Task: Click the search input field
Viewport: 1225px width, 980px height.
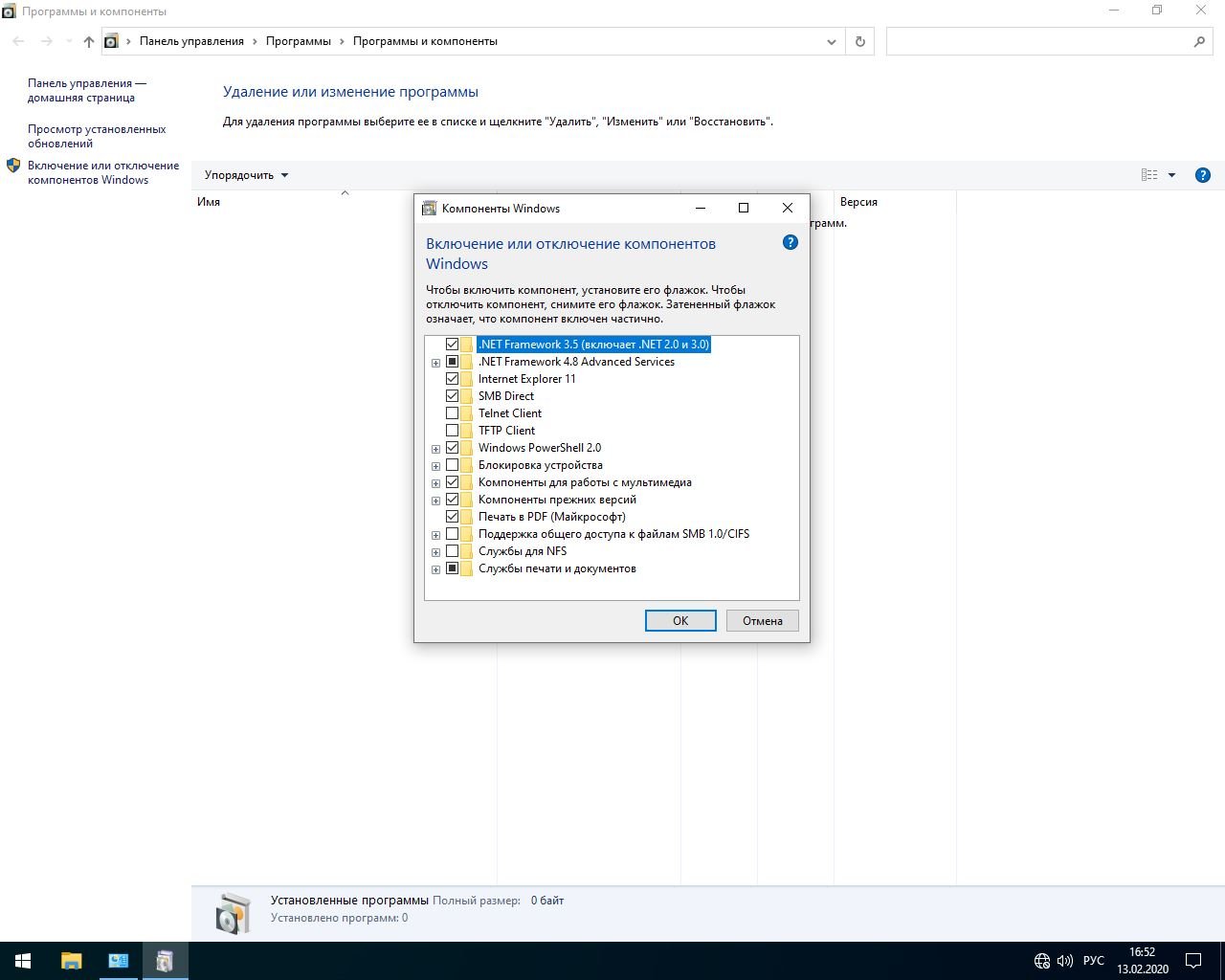Action: click(1038, 41)
